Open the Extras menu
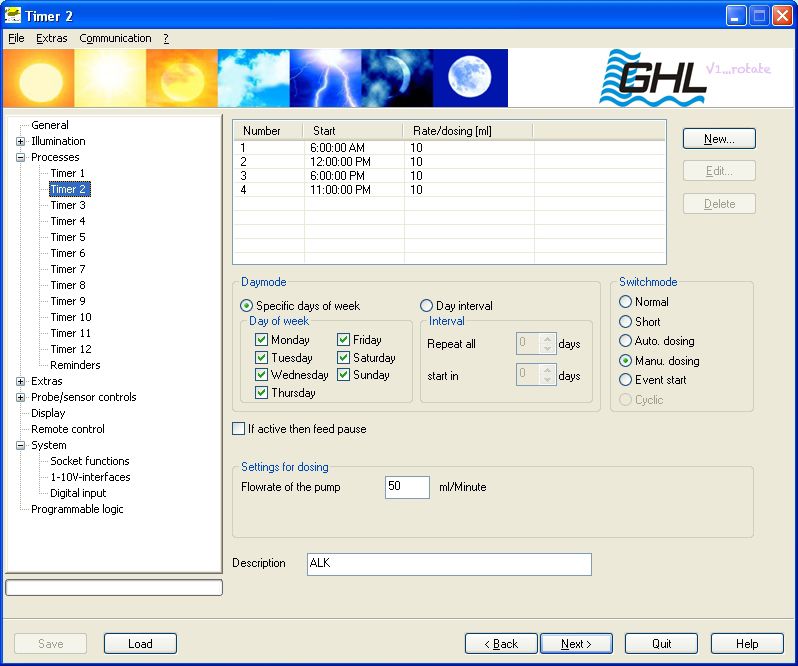Screen dimensions: 798x666 [x=51, y=38]
